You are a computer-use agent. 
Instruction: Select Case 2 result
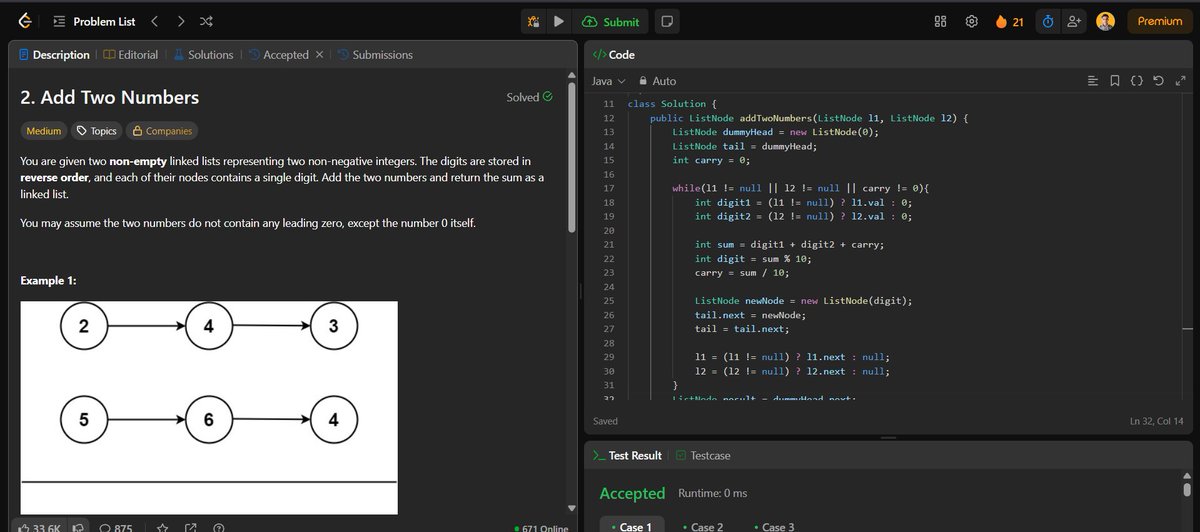click(702, 526)
